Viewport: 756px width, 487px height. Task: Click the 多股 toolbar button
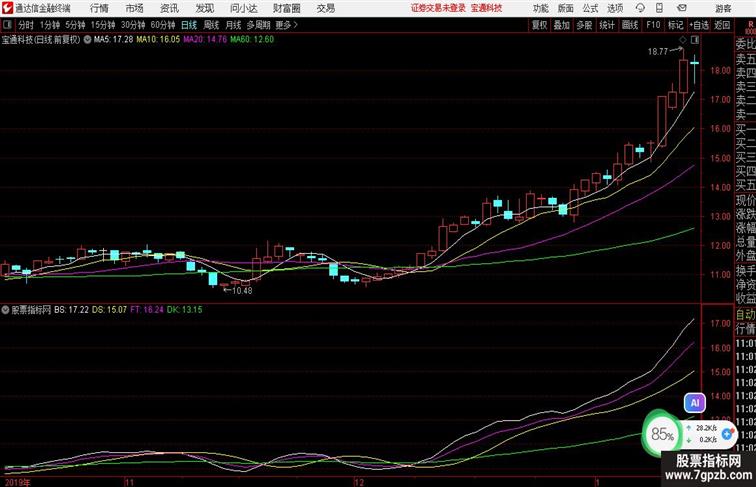tap(584, 25)
